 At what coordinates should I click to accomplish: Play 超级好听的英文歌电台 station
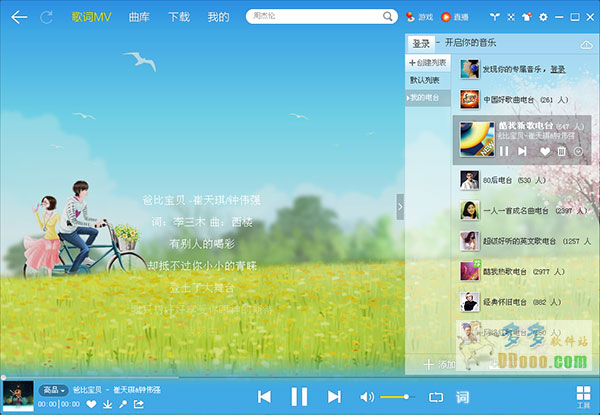point(523,241)
